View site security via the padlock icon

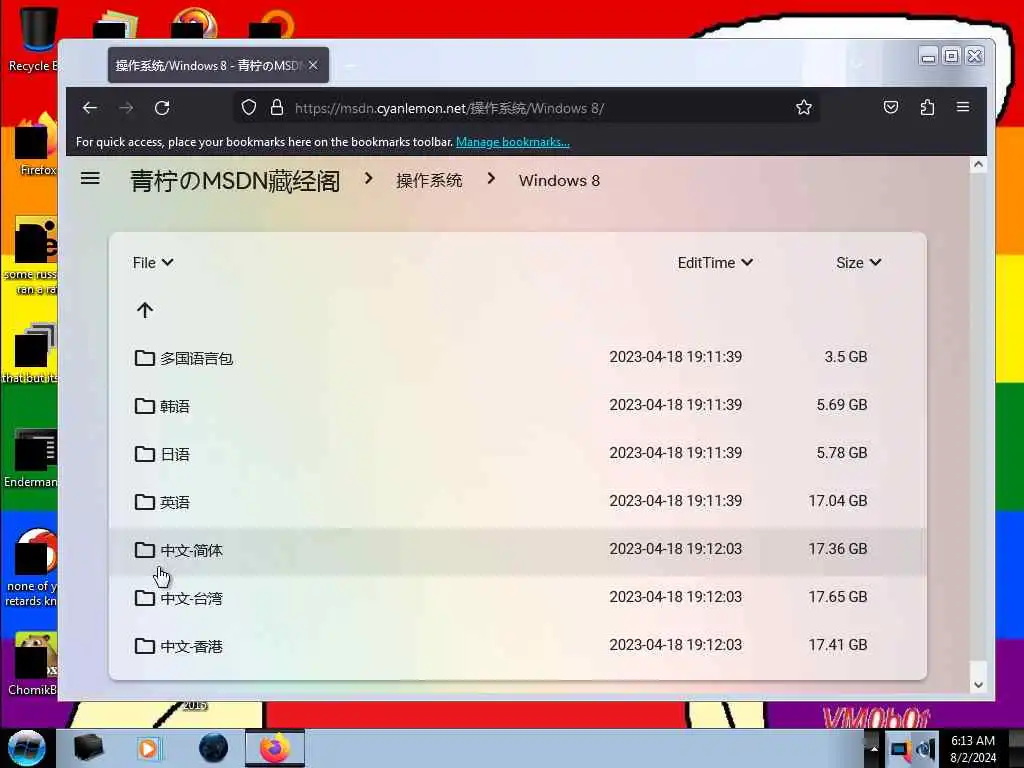coord(277,107)
